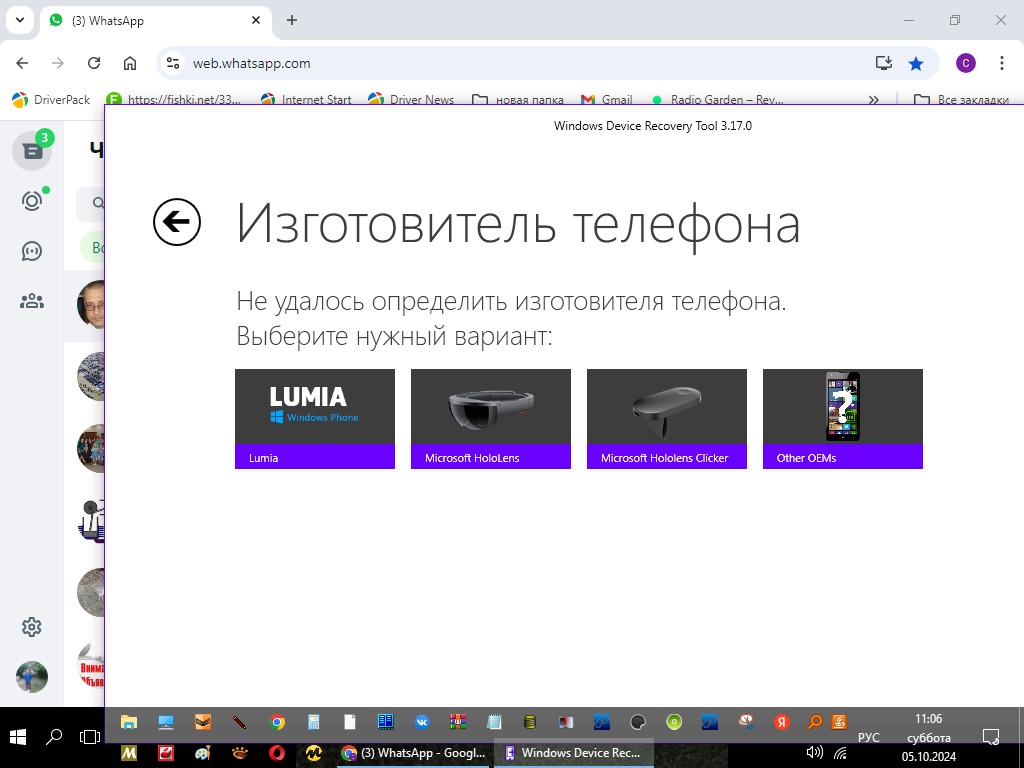The width and height of the screenshot is (1024, 768).
Task: Select the Lumia manufacturer tile
Action: point(315,419)
